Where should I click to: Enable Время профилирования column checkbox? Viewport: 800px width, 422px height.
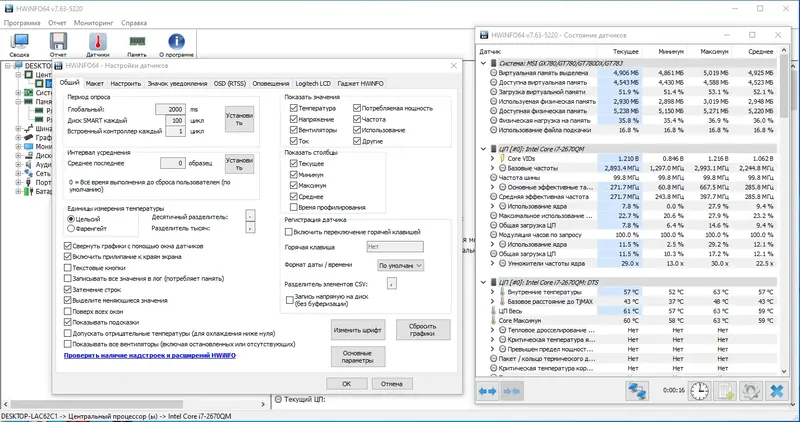[293, 207]
